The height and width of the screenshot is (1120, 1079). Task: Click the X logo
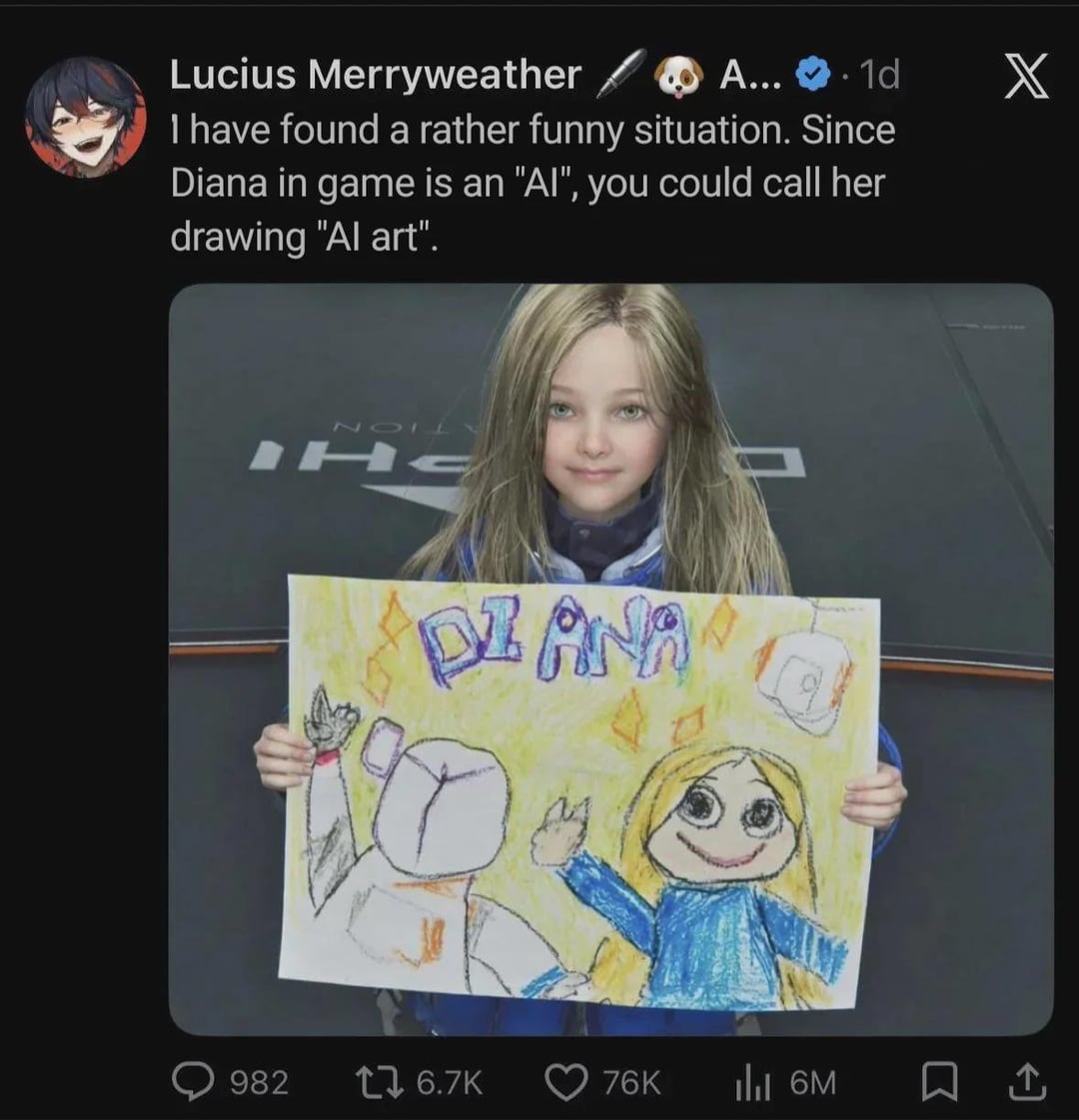[1027, 76]
